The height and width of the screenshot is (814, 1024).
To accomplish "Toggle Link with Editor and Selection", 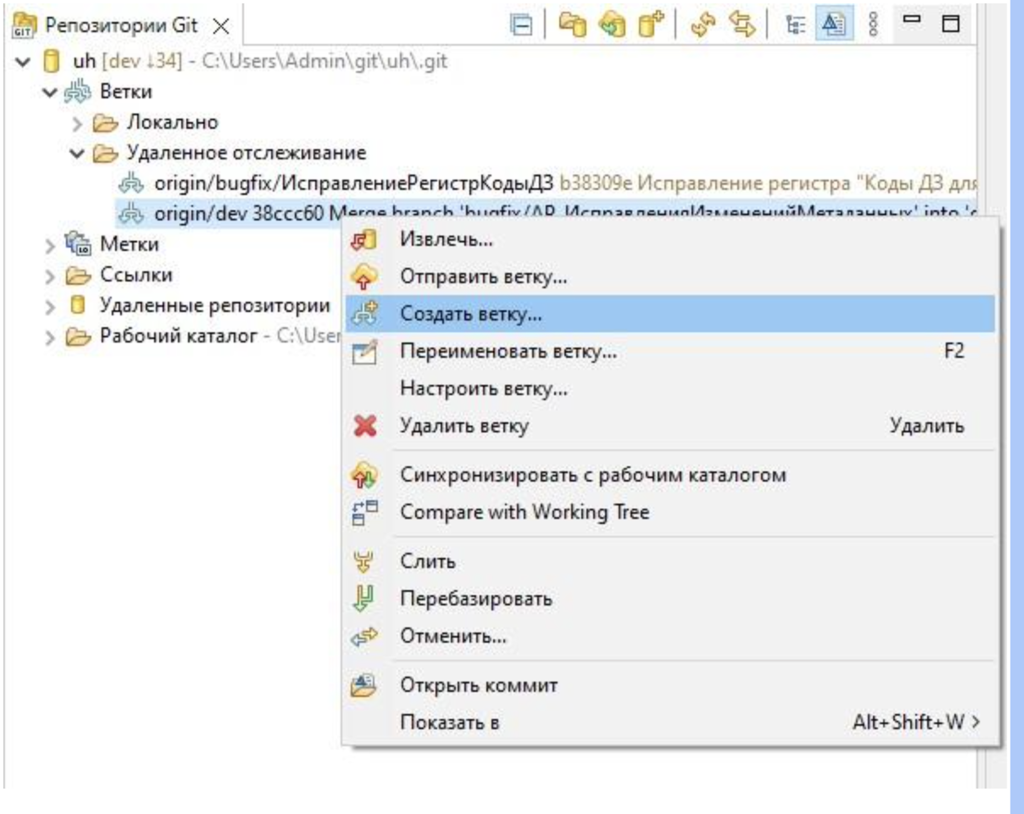I will tap(742, 25).
